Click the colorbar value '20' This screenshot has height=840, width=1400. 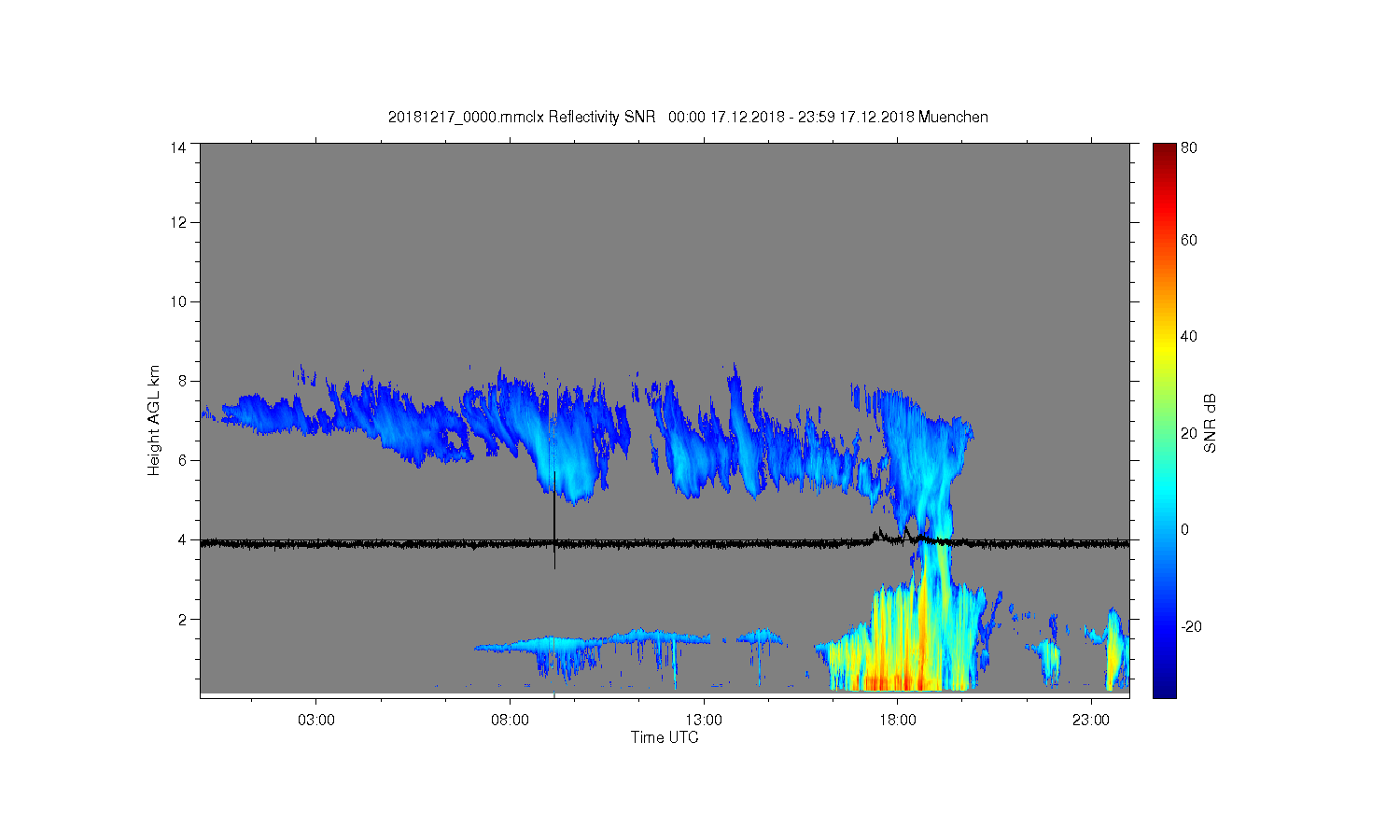[x=1189, y=433]
